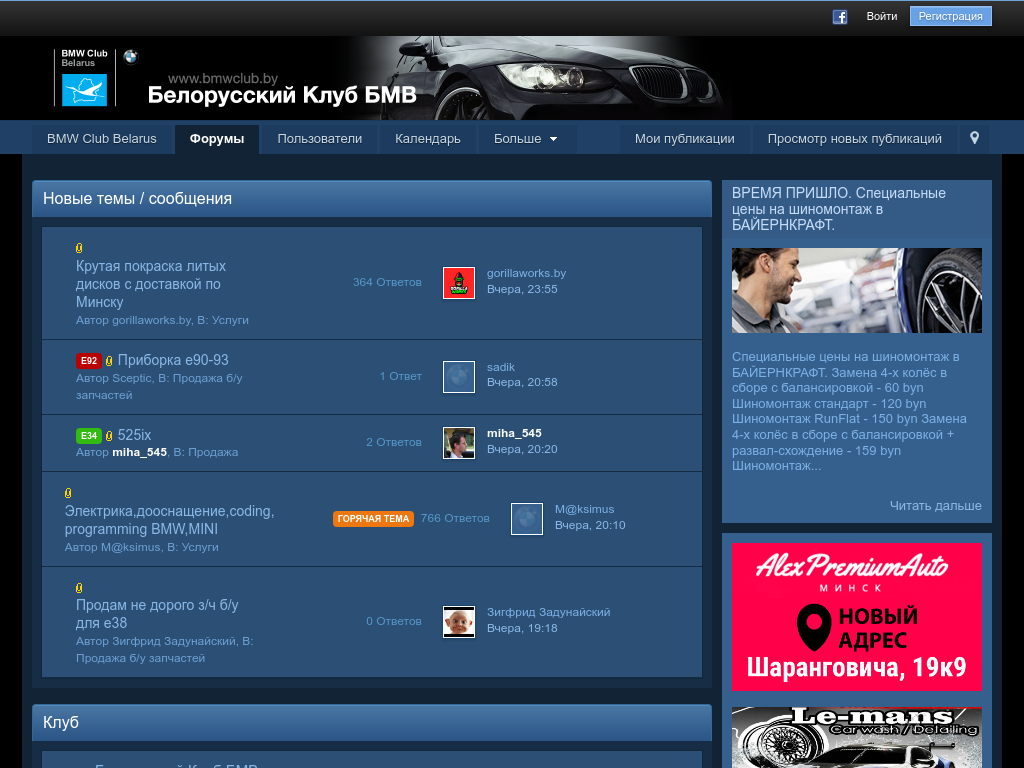Click the Facebook login icon
This screenshot has height=768, width=1024.
tap(840, 16)
